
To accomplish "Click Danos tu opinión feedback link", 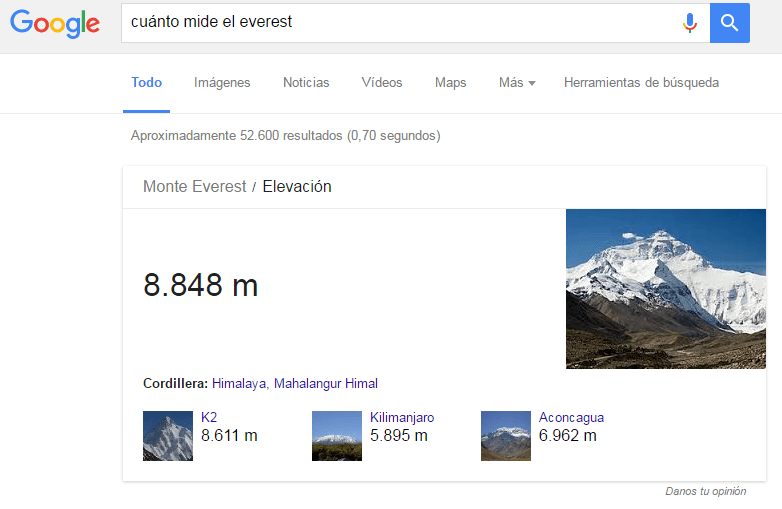I will [705, 491].
